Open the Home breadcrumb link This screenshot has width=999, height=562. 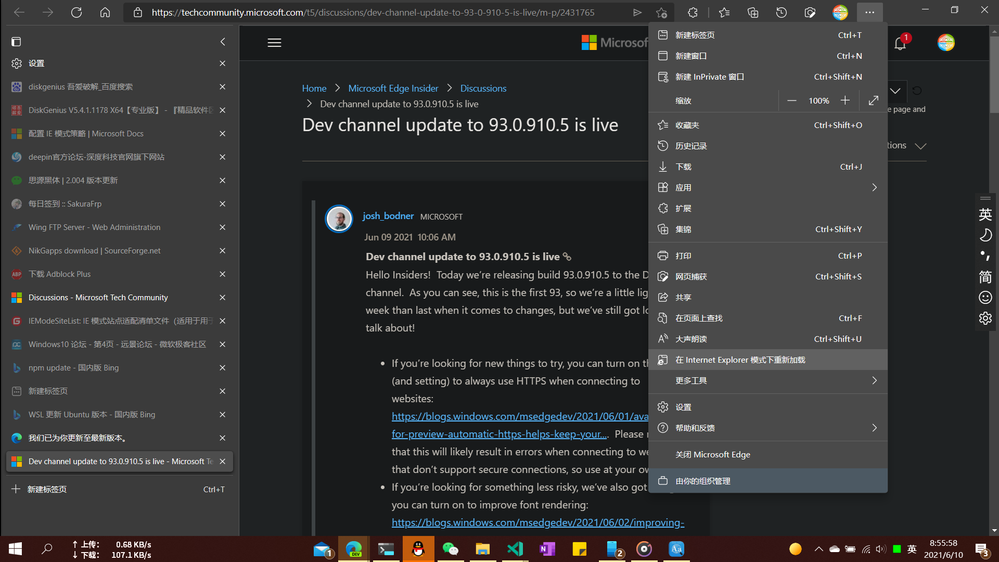314,89
